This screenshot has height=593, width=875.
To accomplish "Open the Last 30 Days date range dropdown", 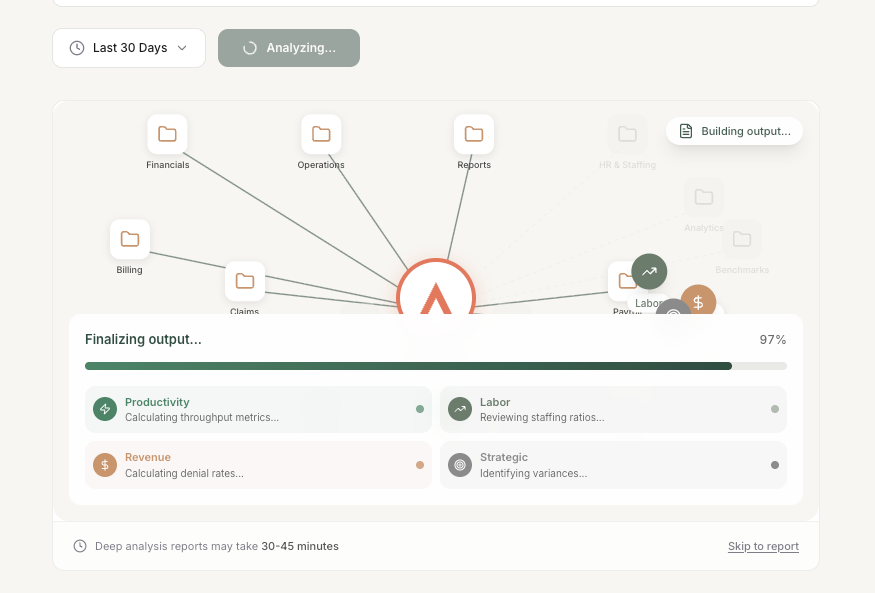I will (129, 48).
